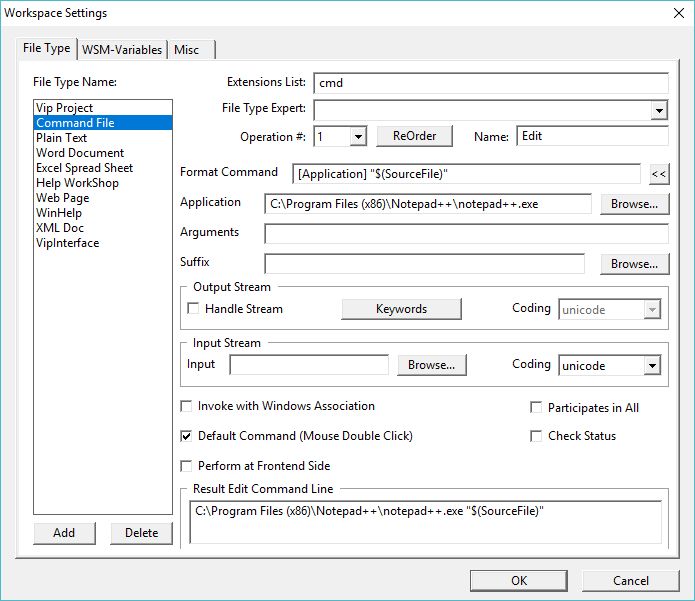Click the ReOrder button

414,136
